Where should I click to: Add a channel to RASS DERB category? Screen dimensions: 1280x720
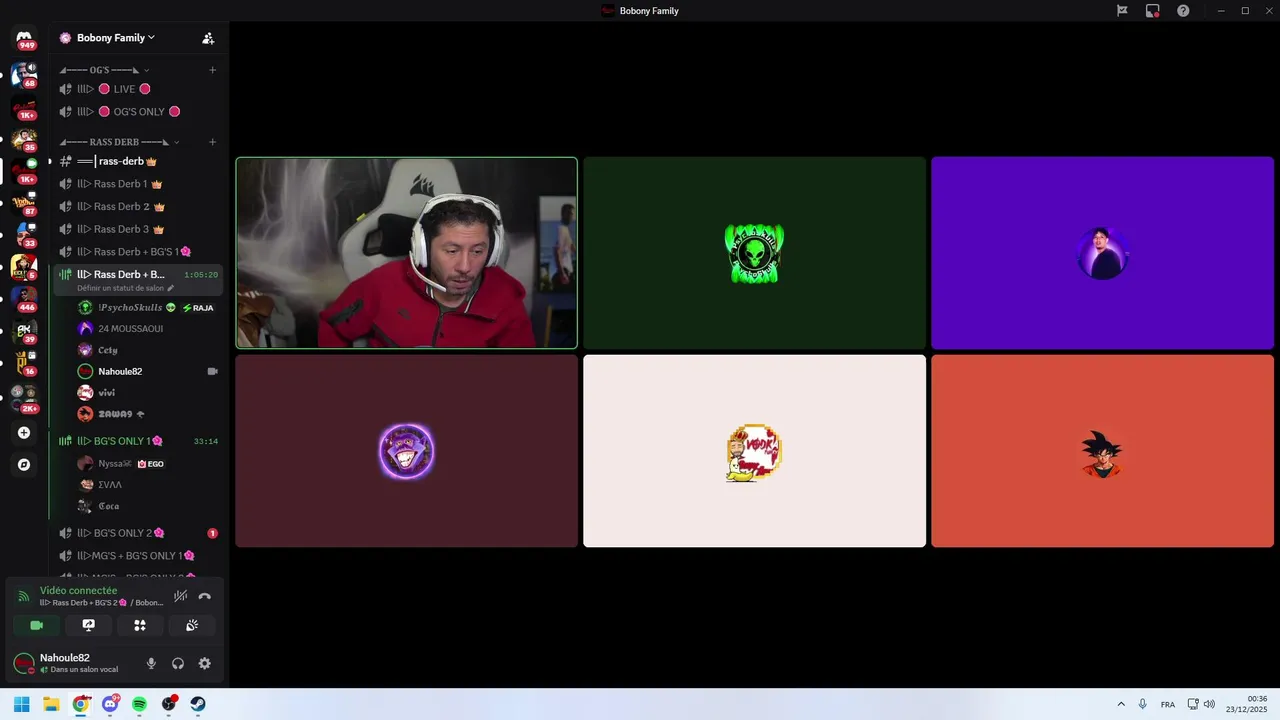click(x=212, y=142)
